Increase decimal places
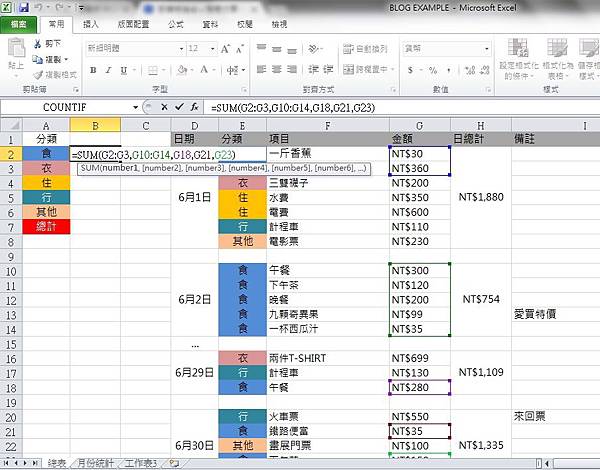 tap(470, 70)
